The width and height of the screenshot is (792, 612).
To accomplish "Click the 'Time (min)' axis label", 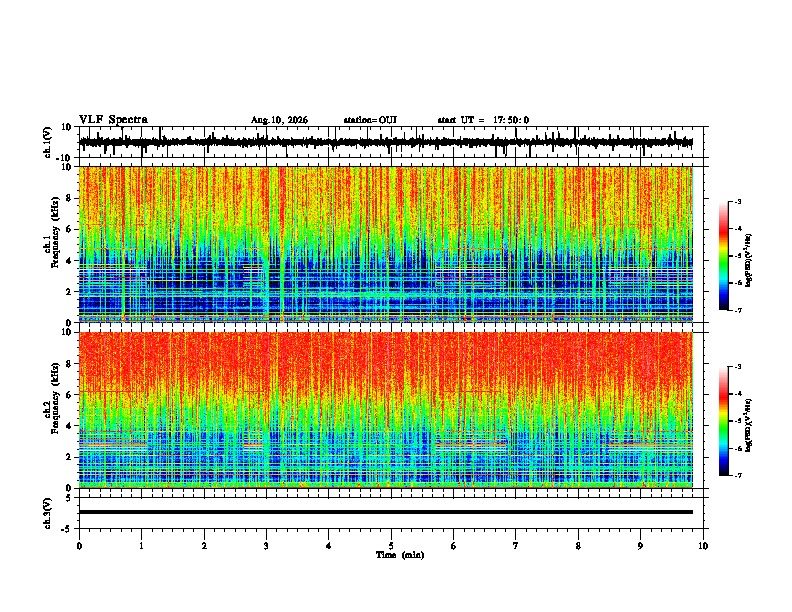I will (x=400, y=555).
